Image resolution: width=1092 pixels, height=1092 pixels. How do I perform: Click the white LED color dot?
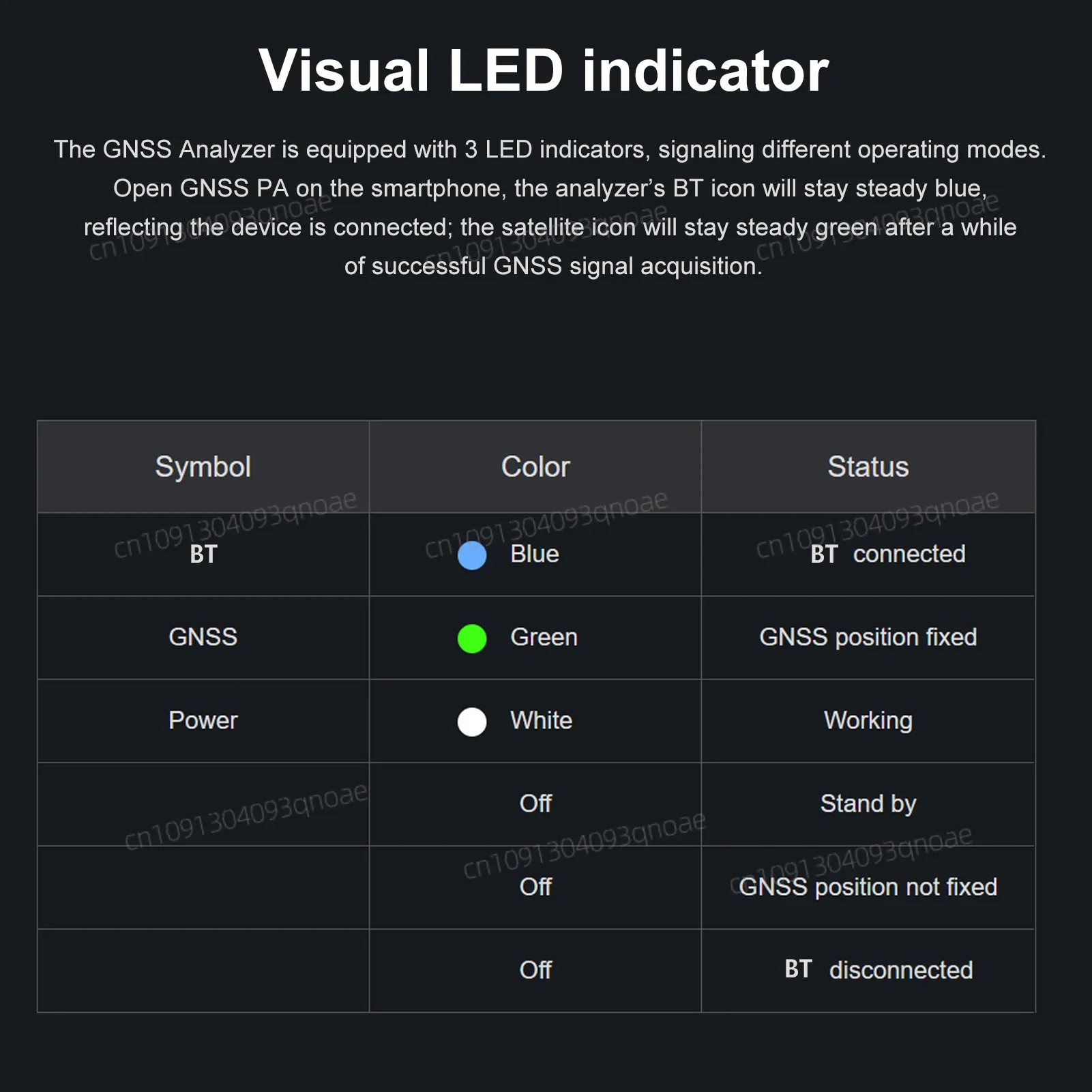click(x=472, y=722)
